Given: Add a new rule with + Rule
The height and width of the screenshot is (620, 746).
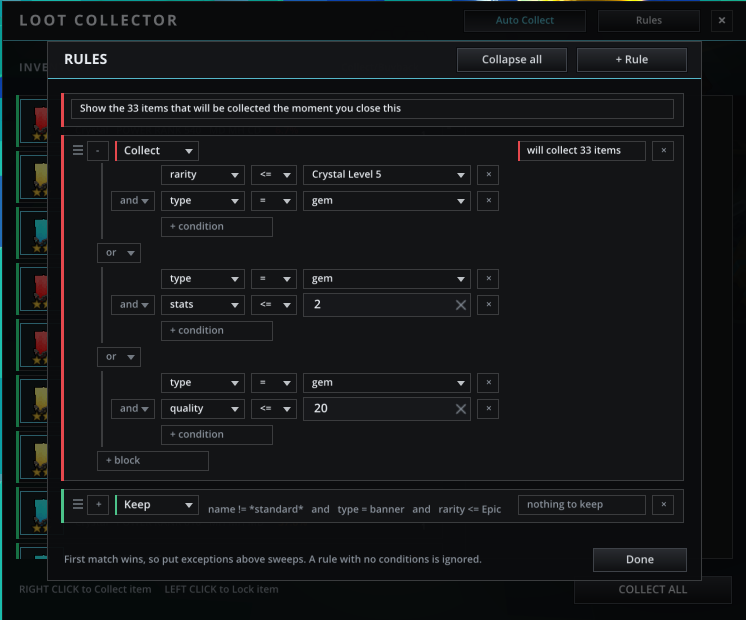Looking at the screenshot, I should pyautogui.click(x=632, y=59).
